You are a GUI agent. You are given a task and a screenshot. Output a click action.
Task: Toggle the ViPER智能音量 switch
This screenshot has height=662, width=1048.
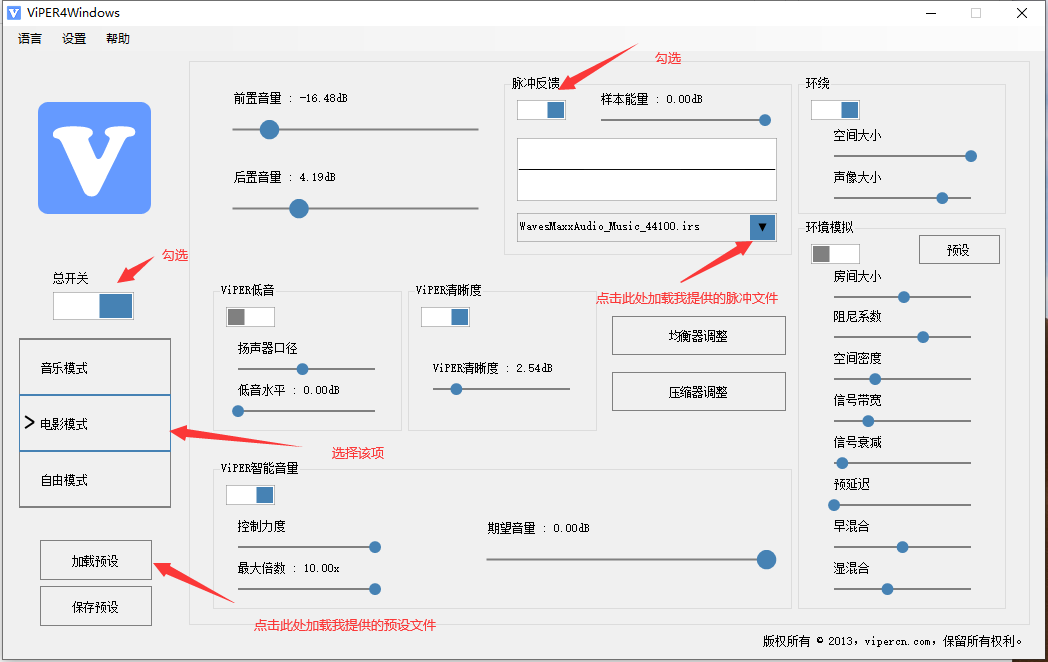coord(251,495)
